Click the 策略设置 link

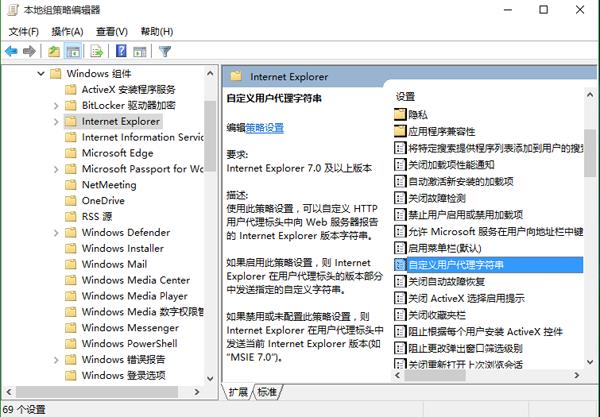264,128
